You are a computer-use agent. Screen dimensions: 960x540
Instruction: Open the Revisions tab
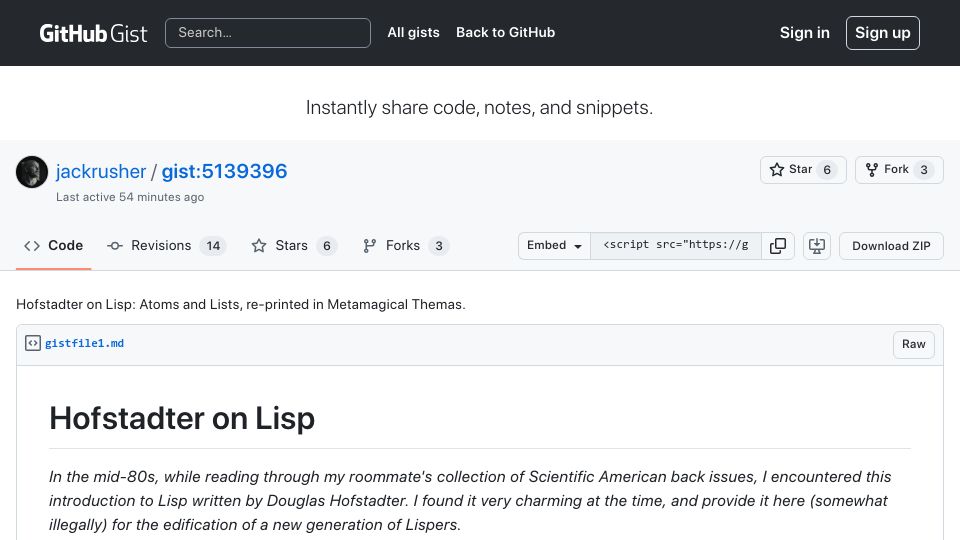click(x=167, y=246)
